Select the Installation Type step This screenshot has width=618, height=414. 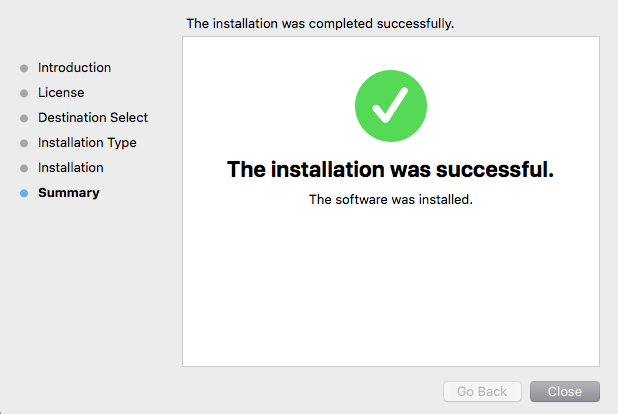tap(87, 143)
